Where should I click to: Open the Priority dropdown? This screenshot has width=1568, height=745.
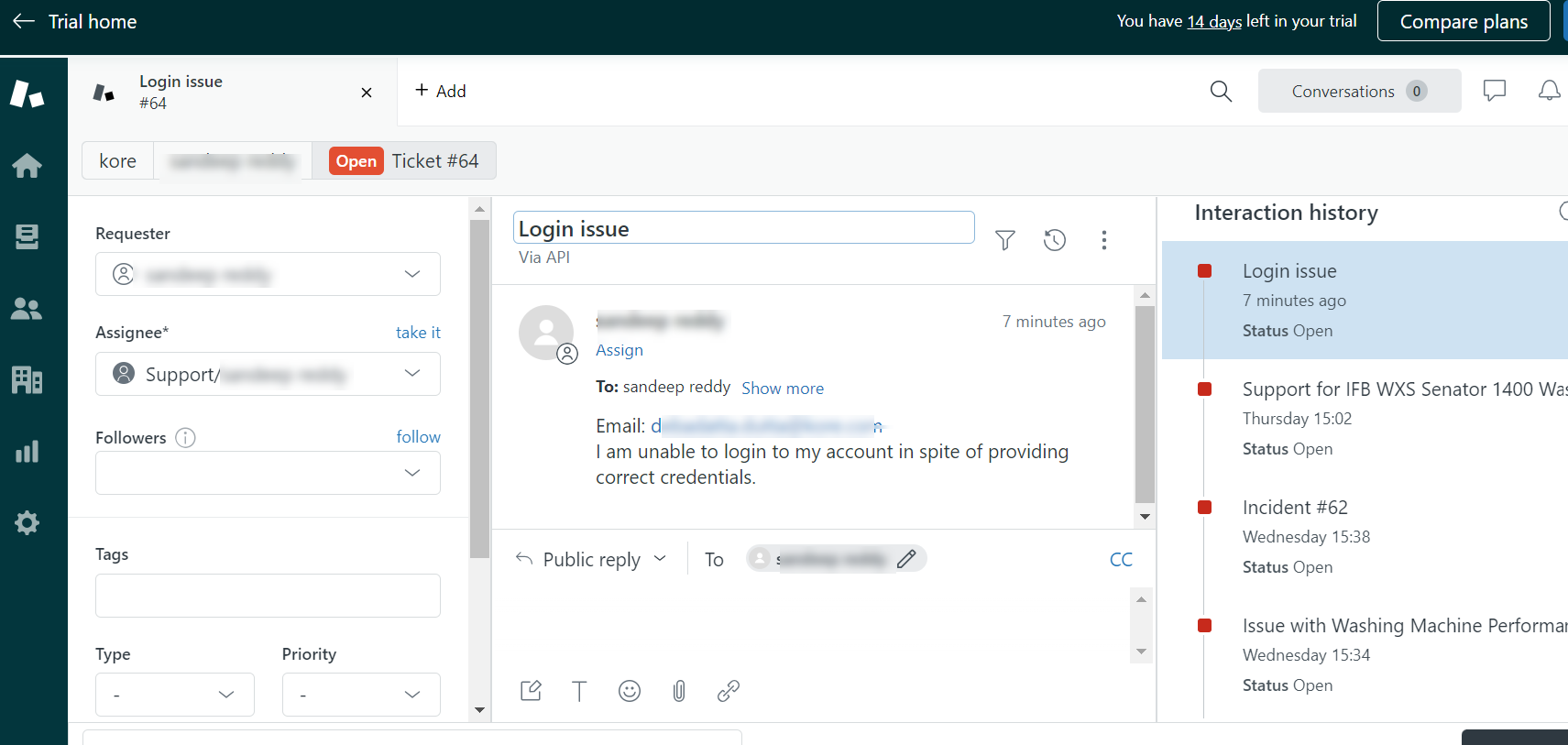(x=360, y=695)
